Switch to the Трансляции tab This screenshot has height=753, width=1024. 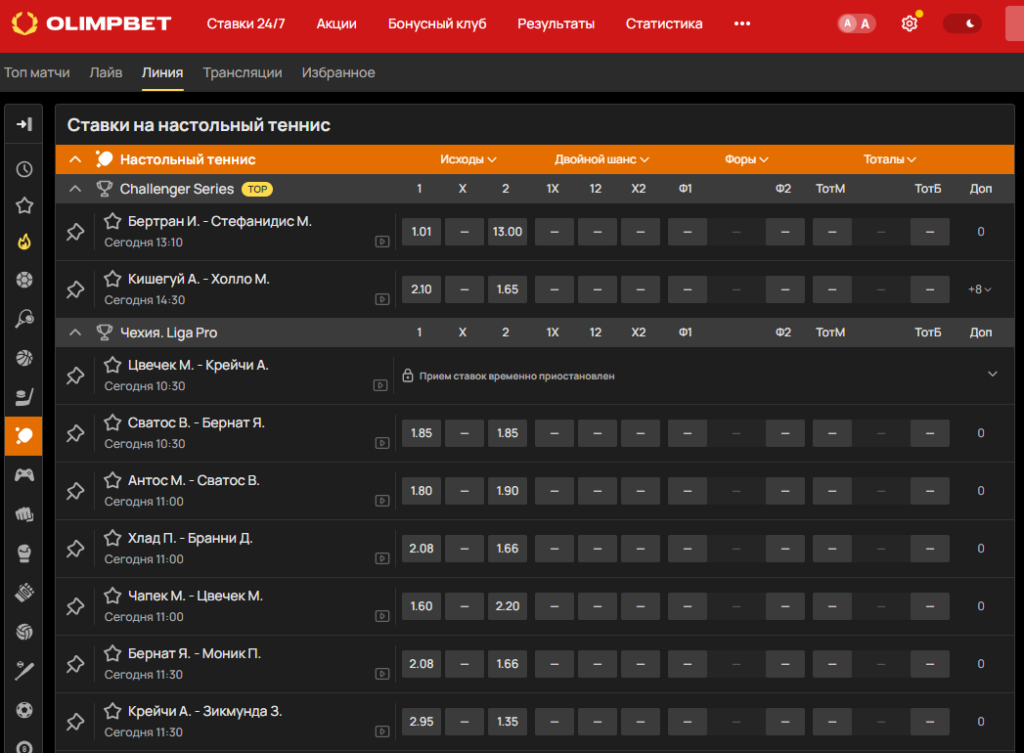pos(242,72)
